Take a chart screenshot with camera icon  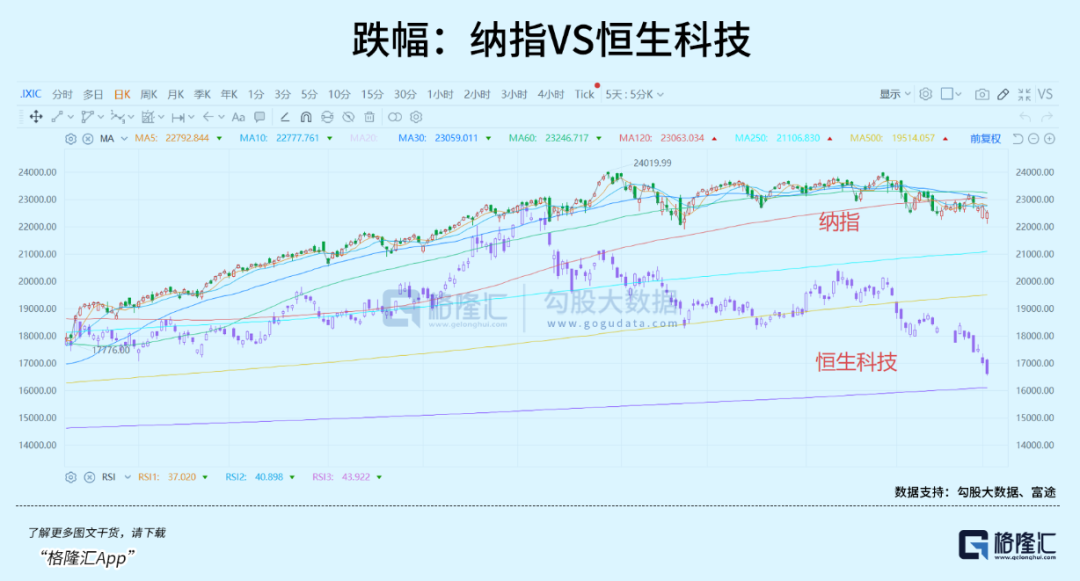coord(982,94)
